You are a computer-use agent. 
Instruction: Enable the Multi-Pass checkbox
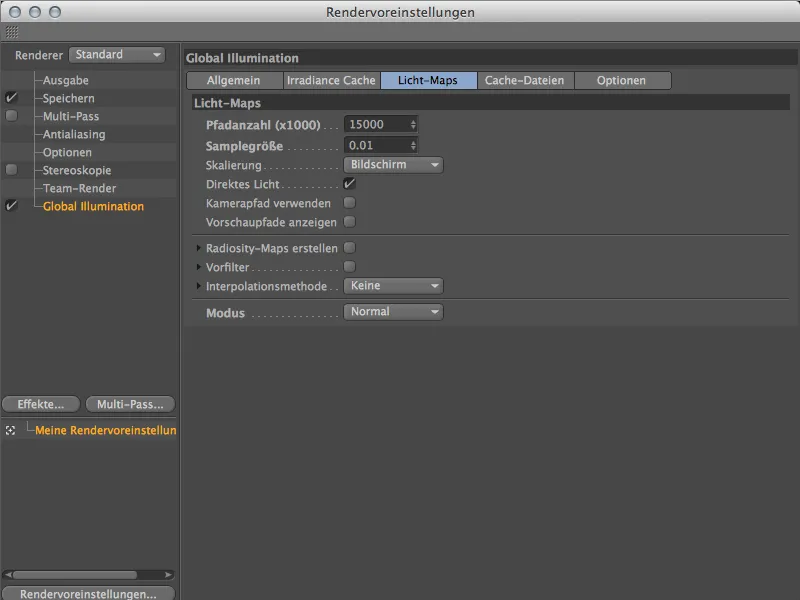tap(11, 116)
